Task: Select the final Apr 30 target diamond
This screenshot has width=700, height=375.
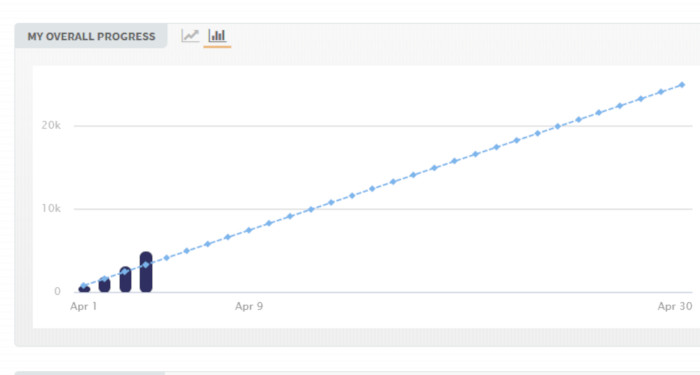Action: point(682,85)
